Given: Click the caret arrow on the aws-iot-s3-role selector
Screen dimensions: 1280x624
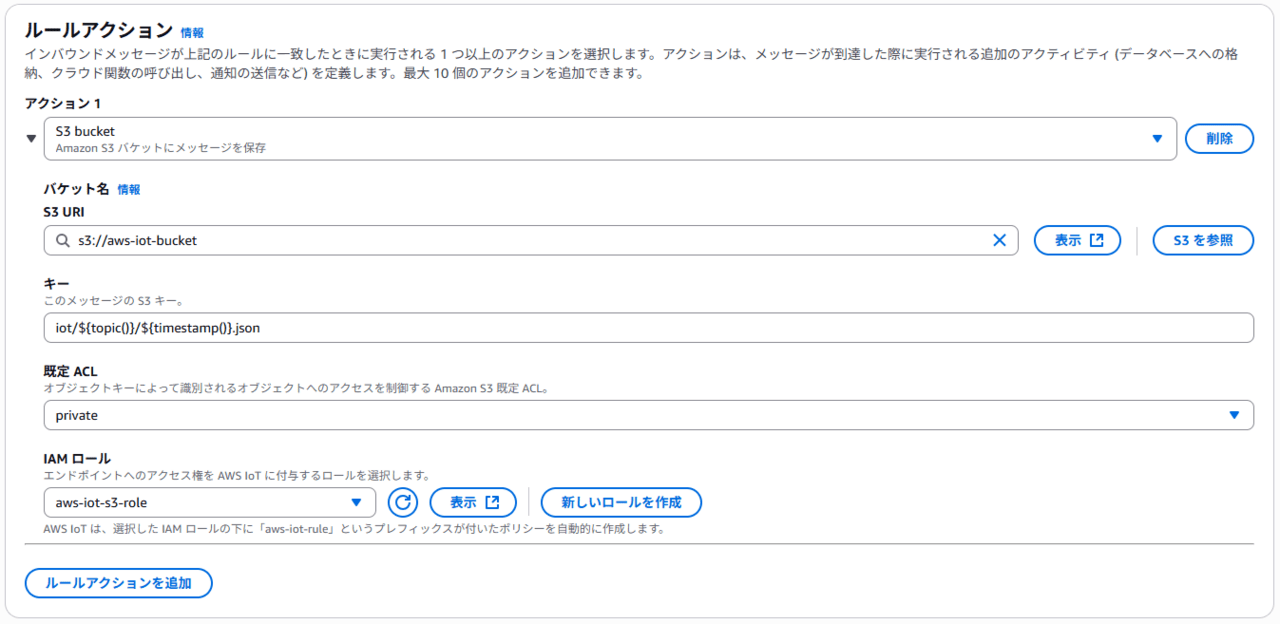Looking at the screenshot, I should tap(356, 502).
